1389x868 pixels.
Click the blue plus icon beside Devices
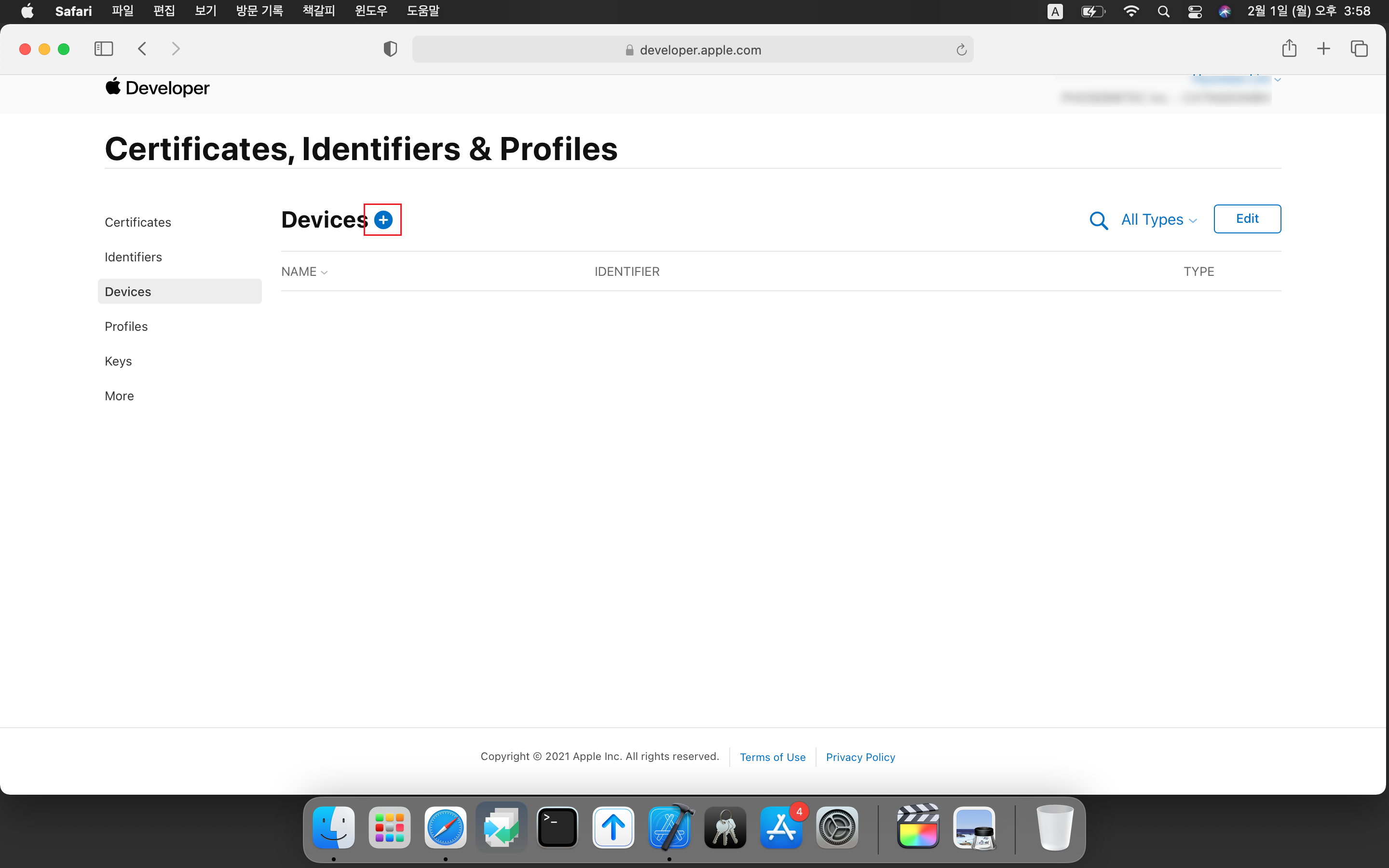tap(383, 220)
